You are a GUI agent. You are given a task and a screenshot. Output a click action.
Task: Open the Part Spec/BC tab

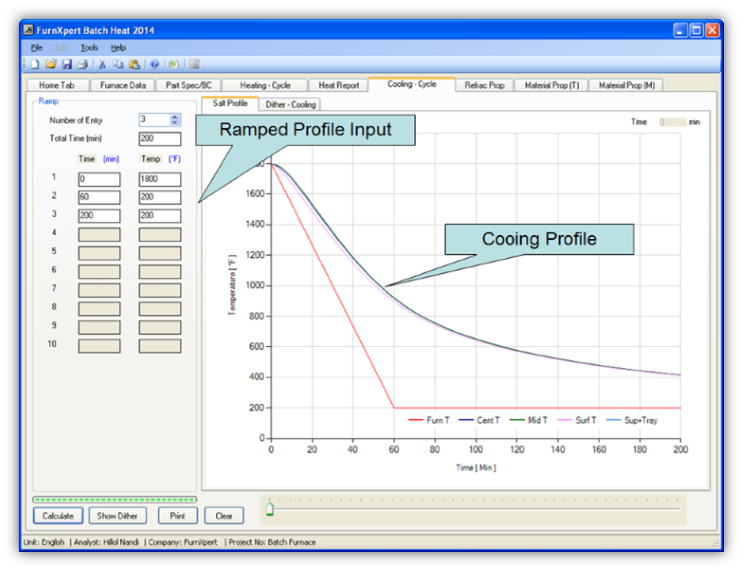[x=189, y=85]
